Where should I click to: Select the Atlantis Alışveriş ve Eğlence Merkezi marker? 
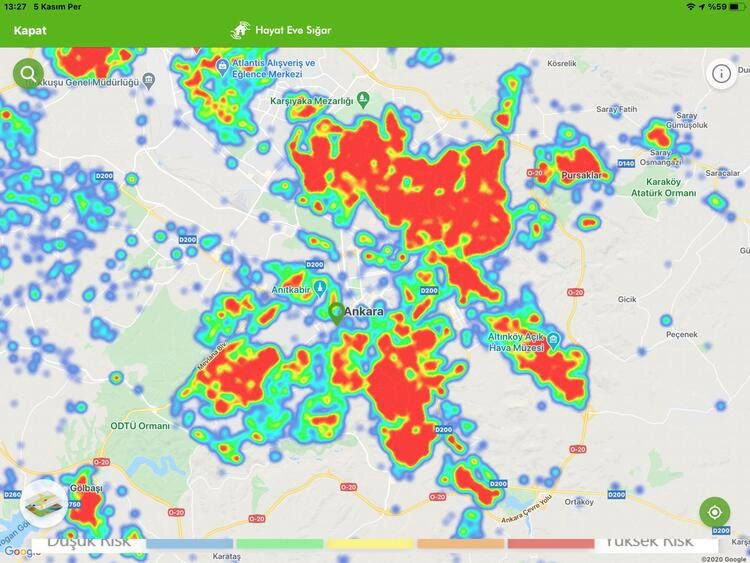(x=222, y=67)
